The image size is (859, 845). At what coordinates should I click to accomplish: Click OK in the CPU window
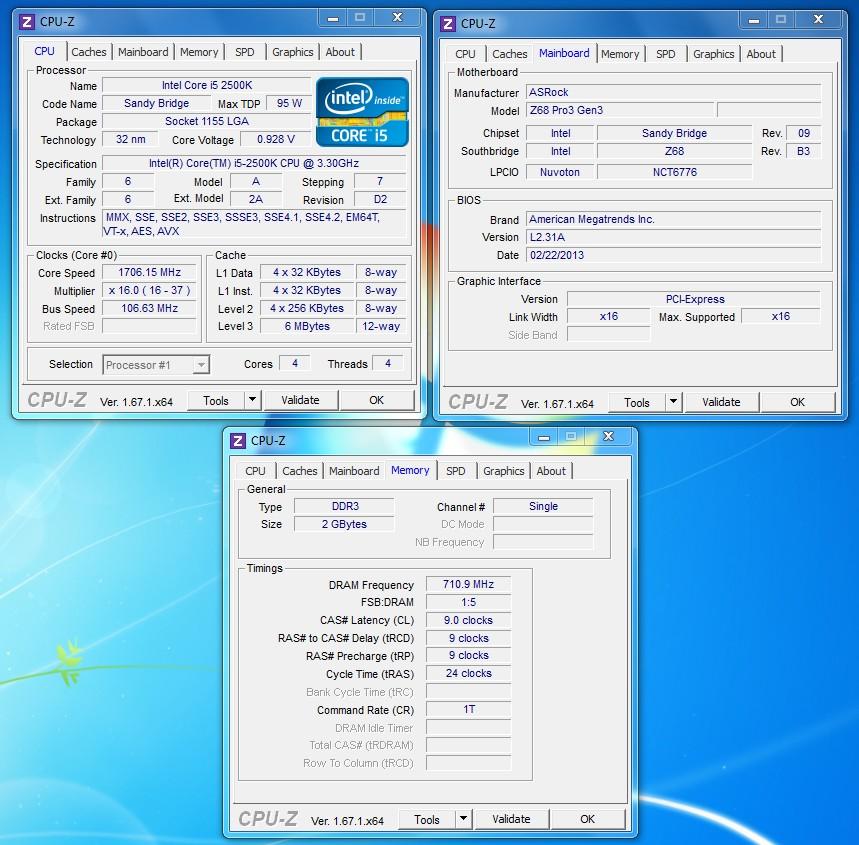pyautogui.click(x=376, y=400)
